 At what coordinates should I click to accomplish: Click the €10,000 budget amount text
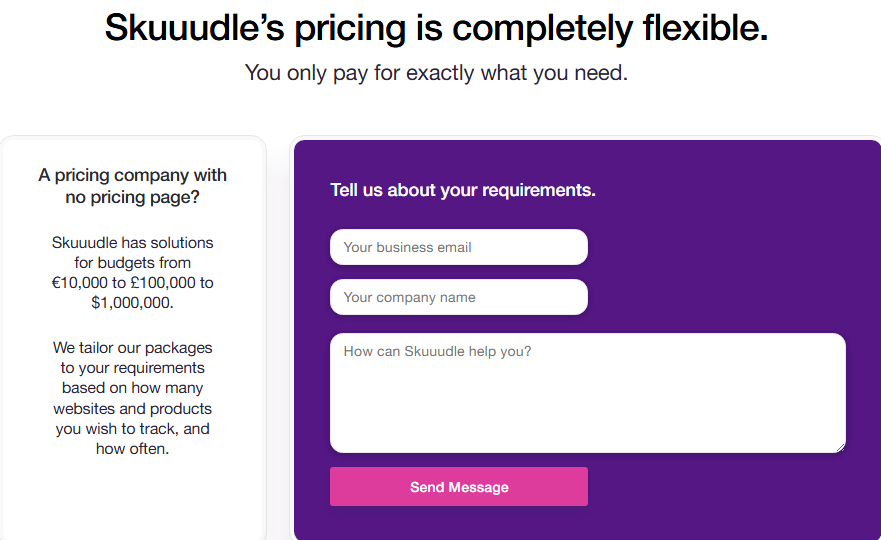tap(79, 283)
